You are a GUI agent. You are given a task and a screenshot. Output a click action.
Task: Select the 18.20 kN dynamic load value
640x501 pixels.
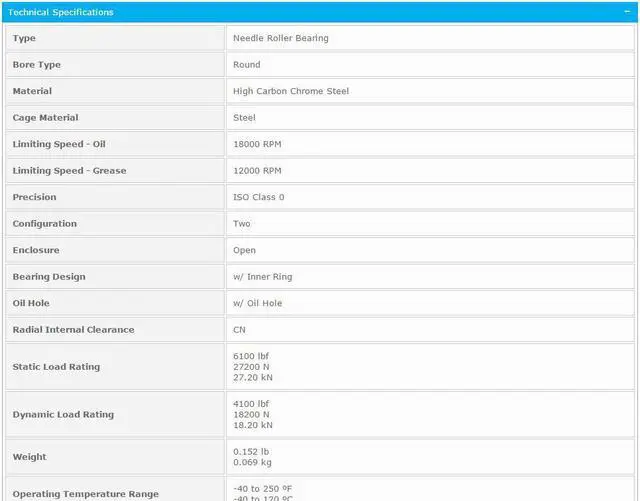tap(254, 425)
